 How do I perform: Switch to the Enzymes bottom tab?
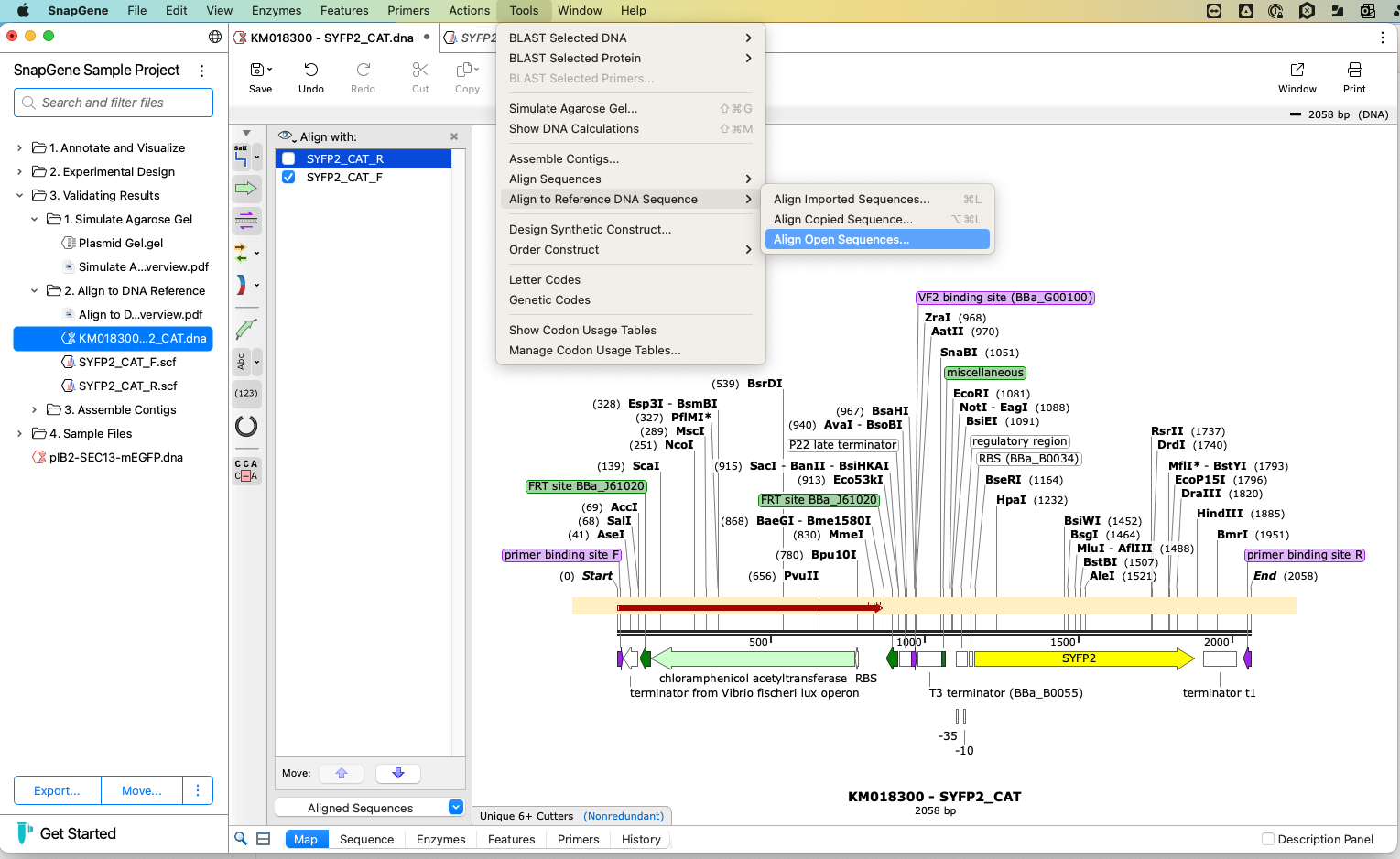440,839
